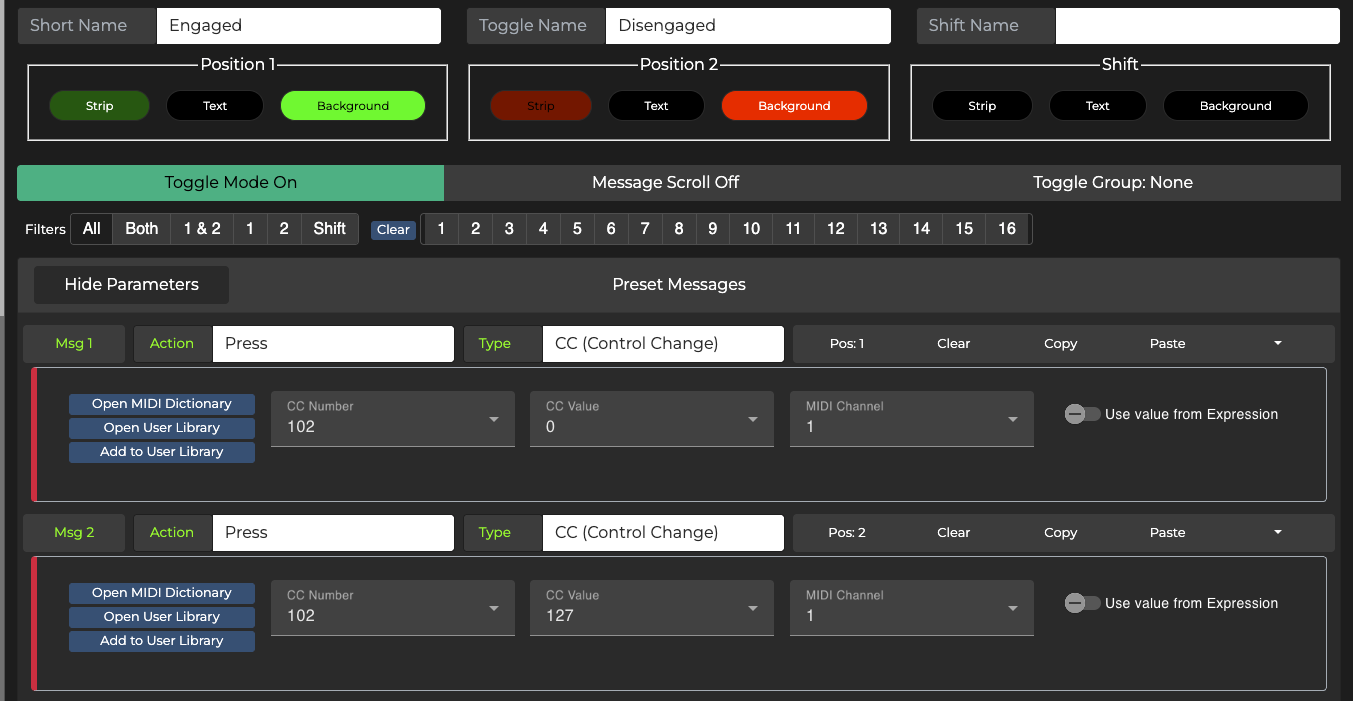The height and width of the screenshot is (701, 1353).
Task: Select message number 16 filter
Action: (1007, 229)
